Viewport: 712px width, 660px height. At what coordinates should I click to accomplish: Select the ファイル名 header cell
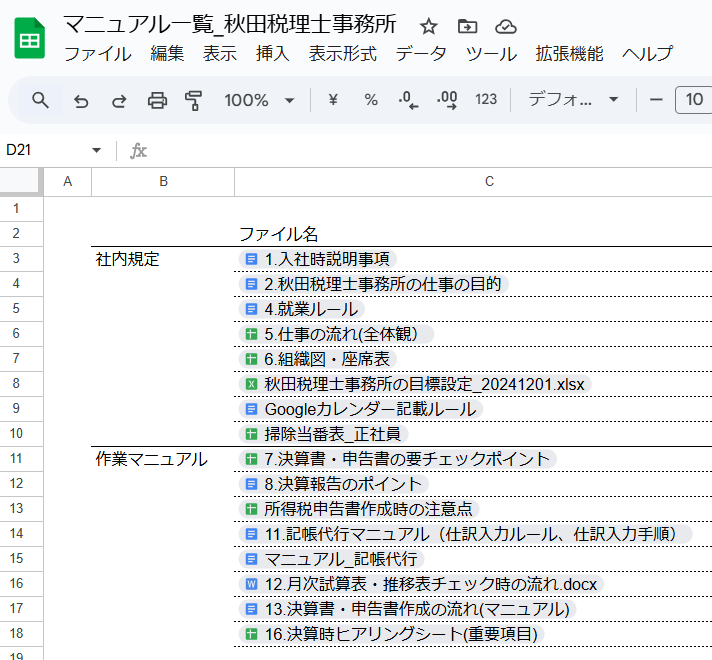pos(473,234)
